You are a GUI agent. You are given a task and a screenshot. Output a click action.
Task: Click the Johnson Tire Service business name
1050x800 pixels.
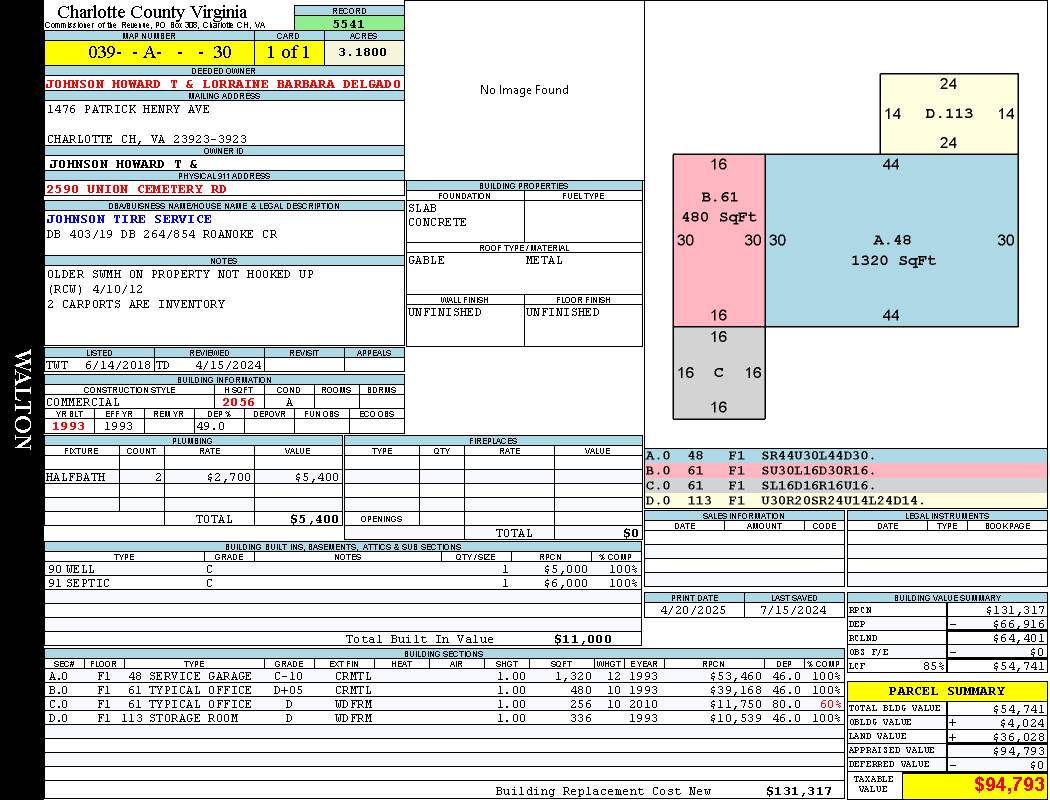click(129, 219)
